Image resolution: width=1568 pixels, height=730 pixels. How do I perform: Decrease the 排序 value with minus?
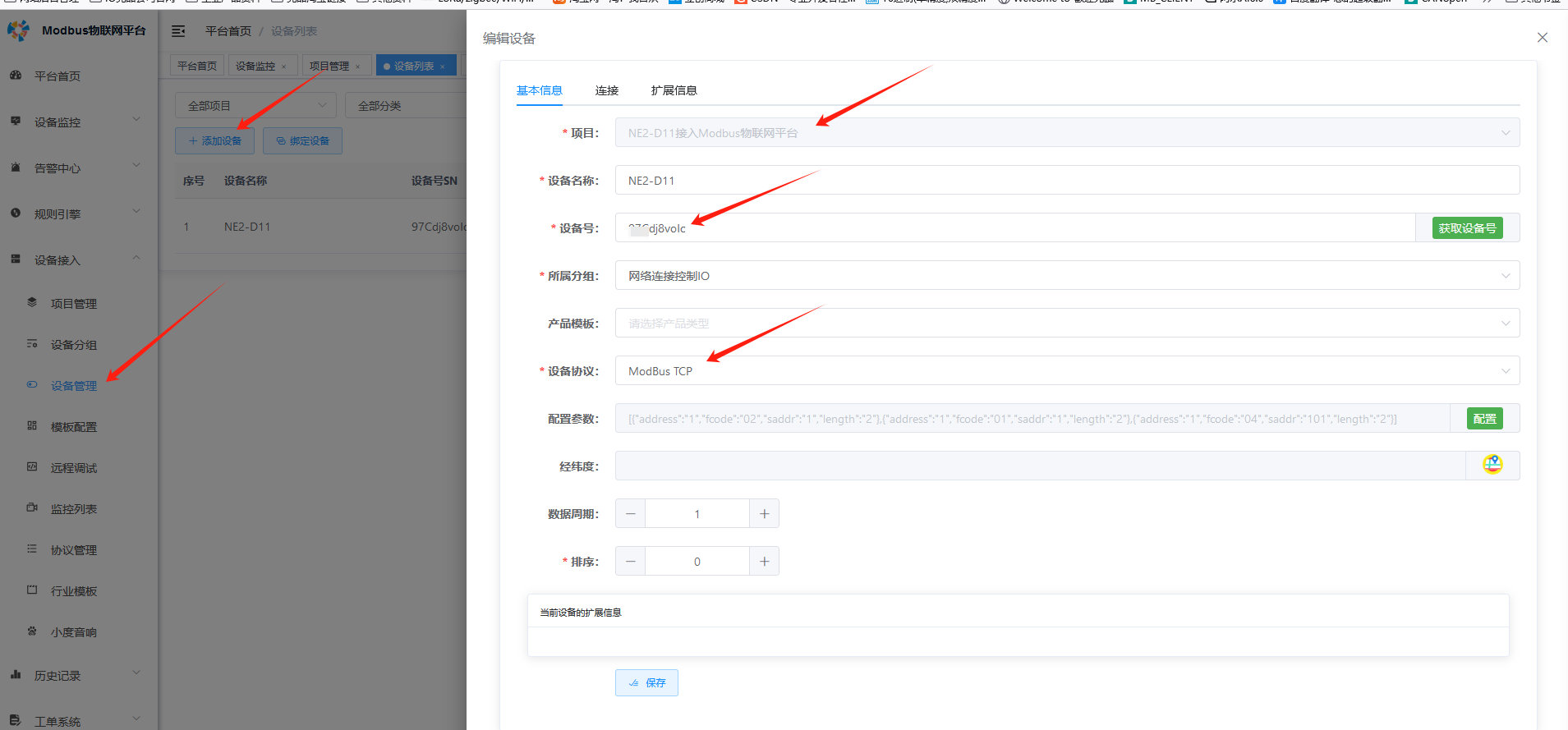point(630,562)
